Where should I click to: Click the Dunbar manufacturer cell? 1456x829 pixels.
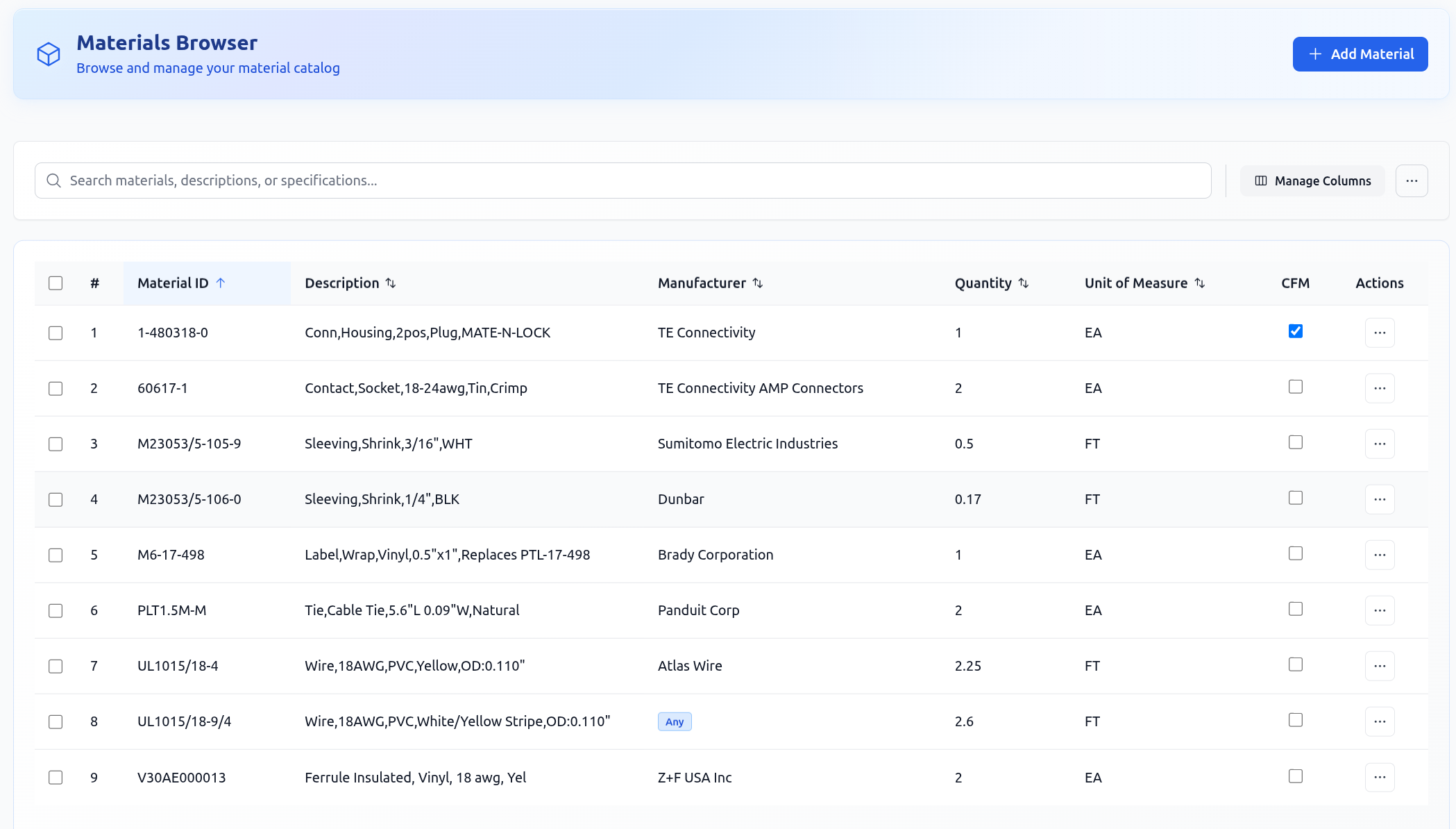click(x=681, y=499)
